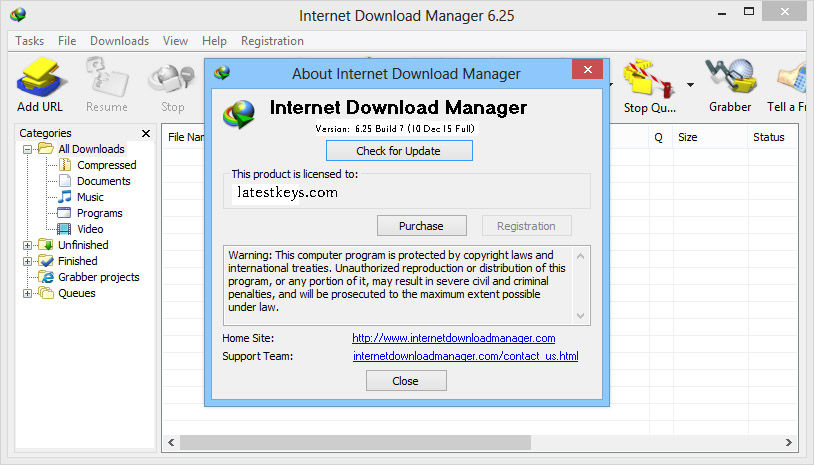Click the Q column header
This screenshot has width=814, height=465.
(x=659, y=137)
